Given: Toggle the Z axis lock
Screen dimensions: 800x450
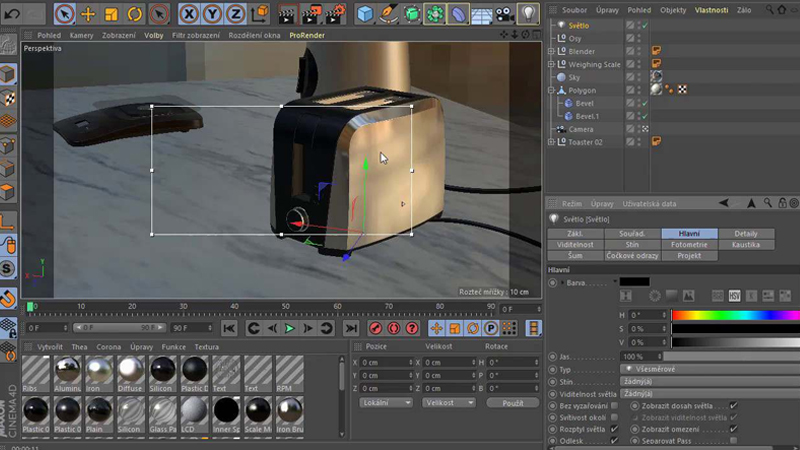Looking at the screenshot, I should tap(237, 14).
